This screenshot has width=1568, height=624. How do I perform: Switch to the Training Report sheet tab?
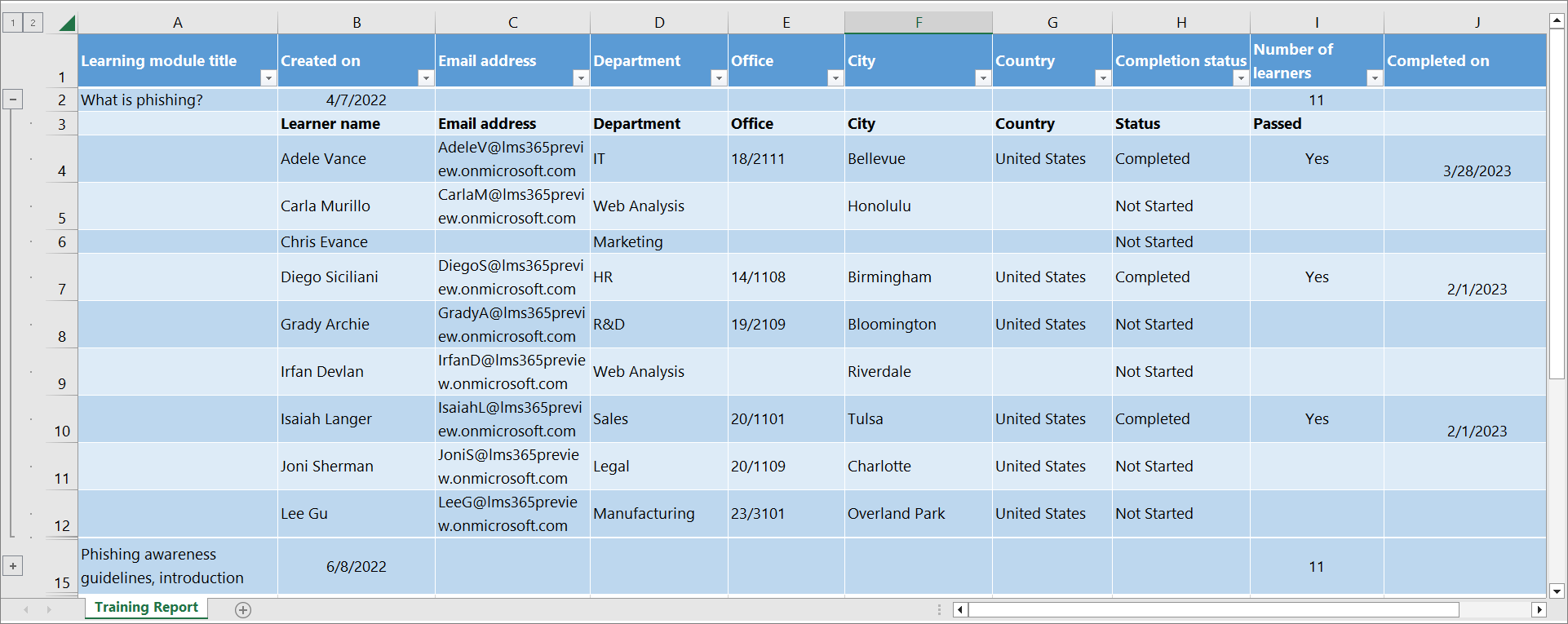pos(147,608)
